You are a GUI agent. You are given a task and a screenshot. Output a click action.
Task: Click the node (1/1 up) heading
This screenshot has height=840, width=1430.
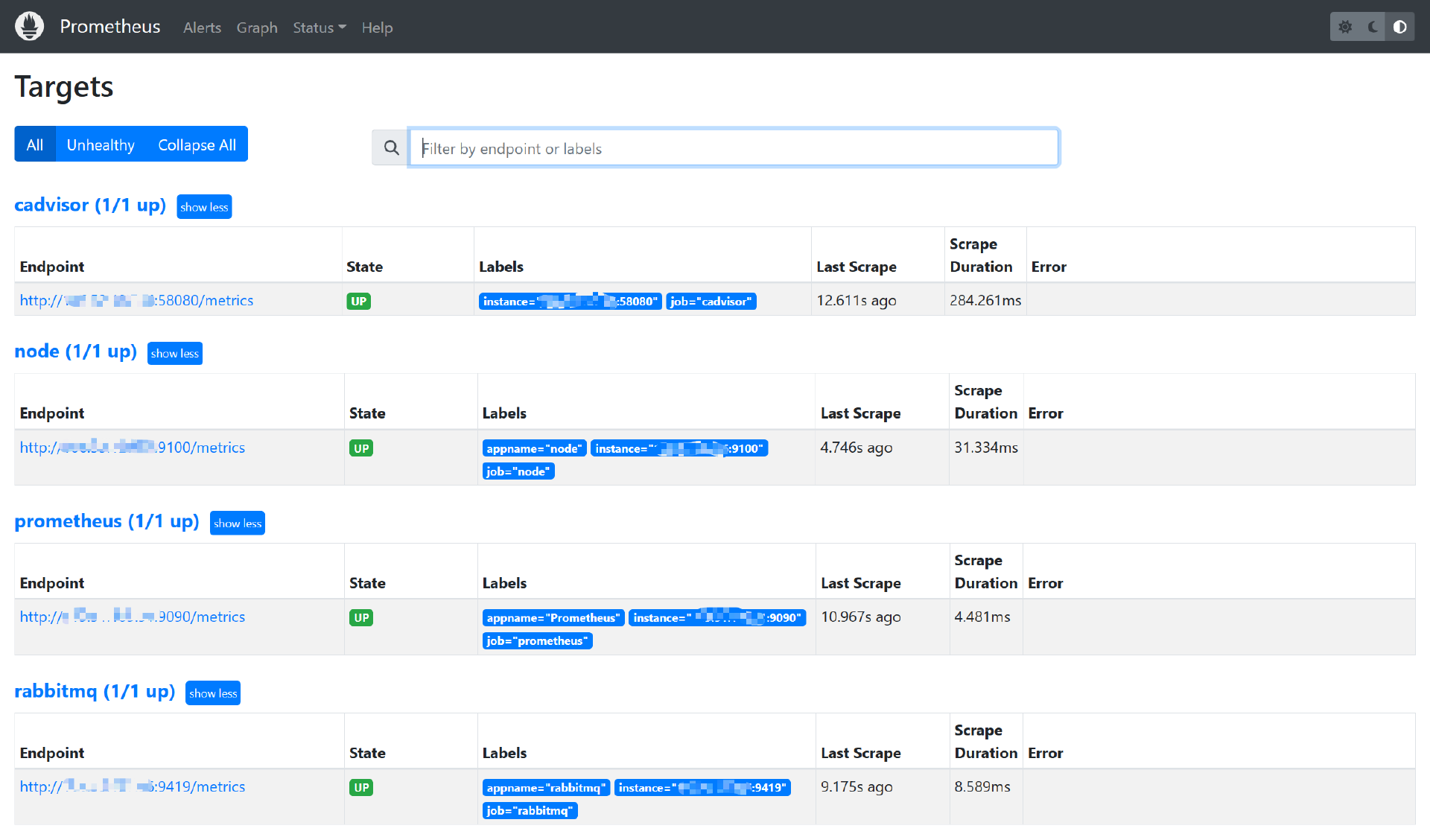tap(75, 351)
